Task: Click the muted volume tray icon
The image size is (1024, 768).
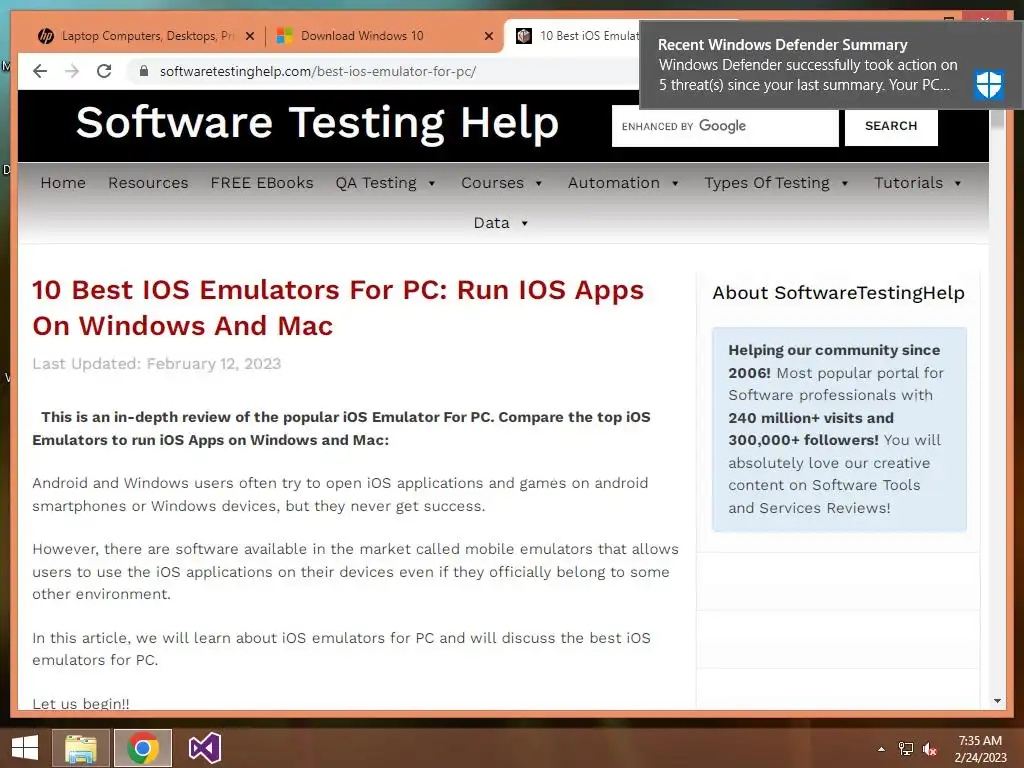Action: click(x=930, y=749)
